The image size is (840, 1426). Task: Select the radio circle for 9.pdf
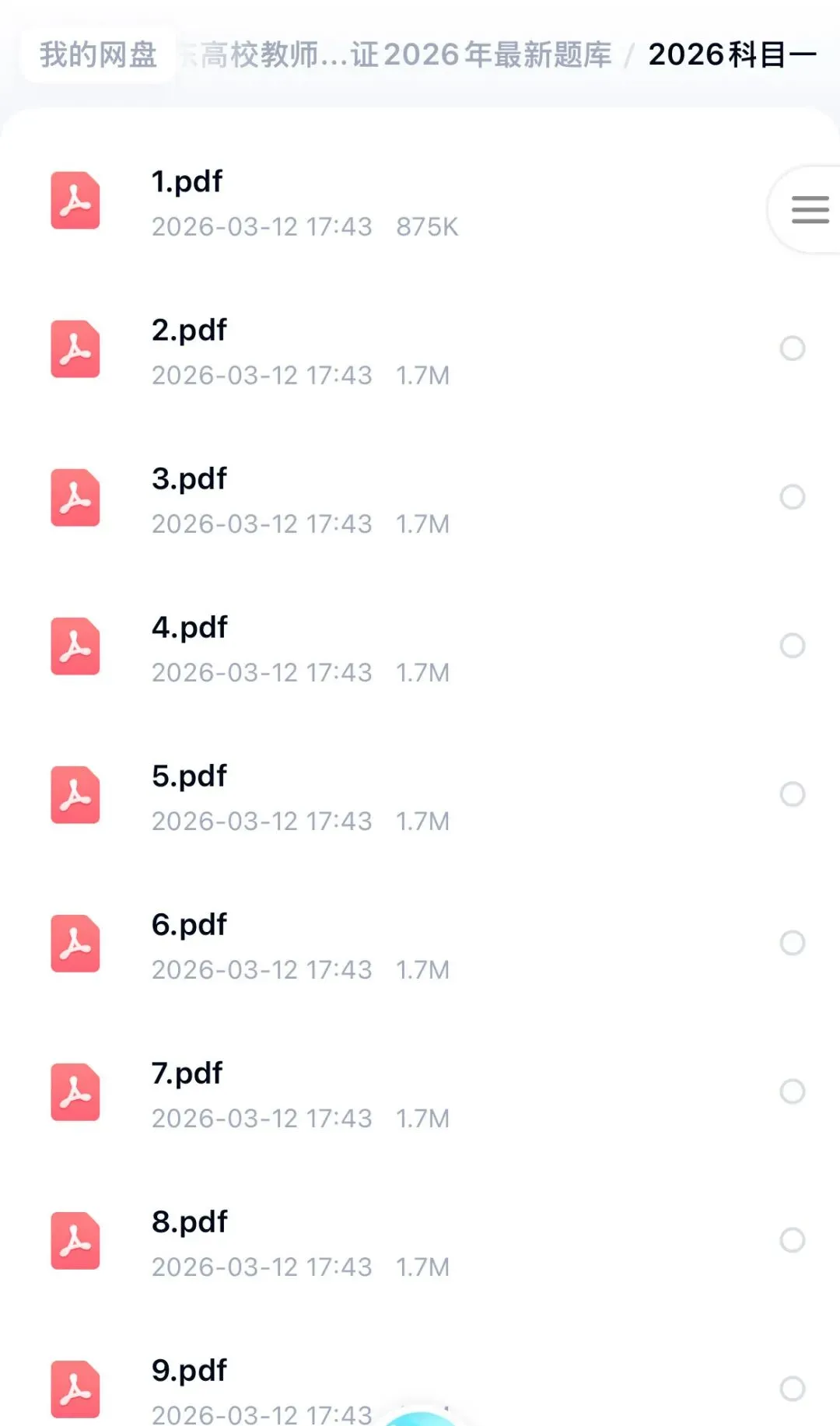tap(793, 1389)
